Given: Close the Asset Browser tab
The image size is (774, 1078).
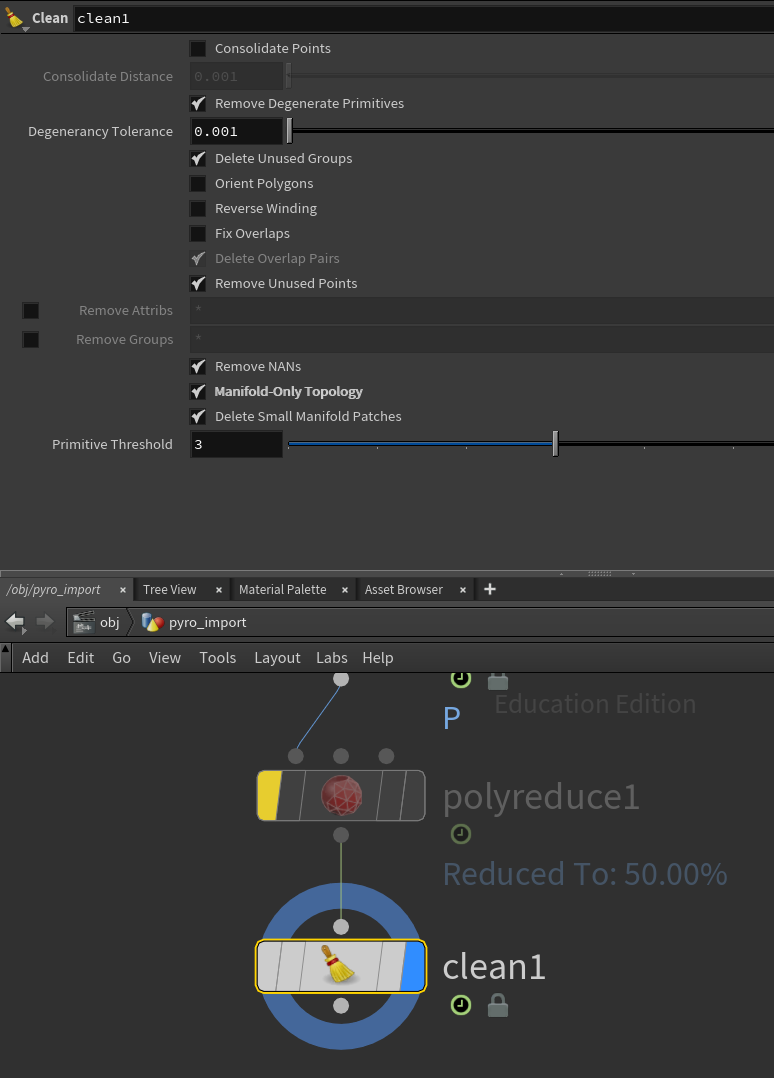Looking at the screenshot, I should coord(463,590).
